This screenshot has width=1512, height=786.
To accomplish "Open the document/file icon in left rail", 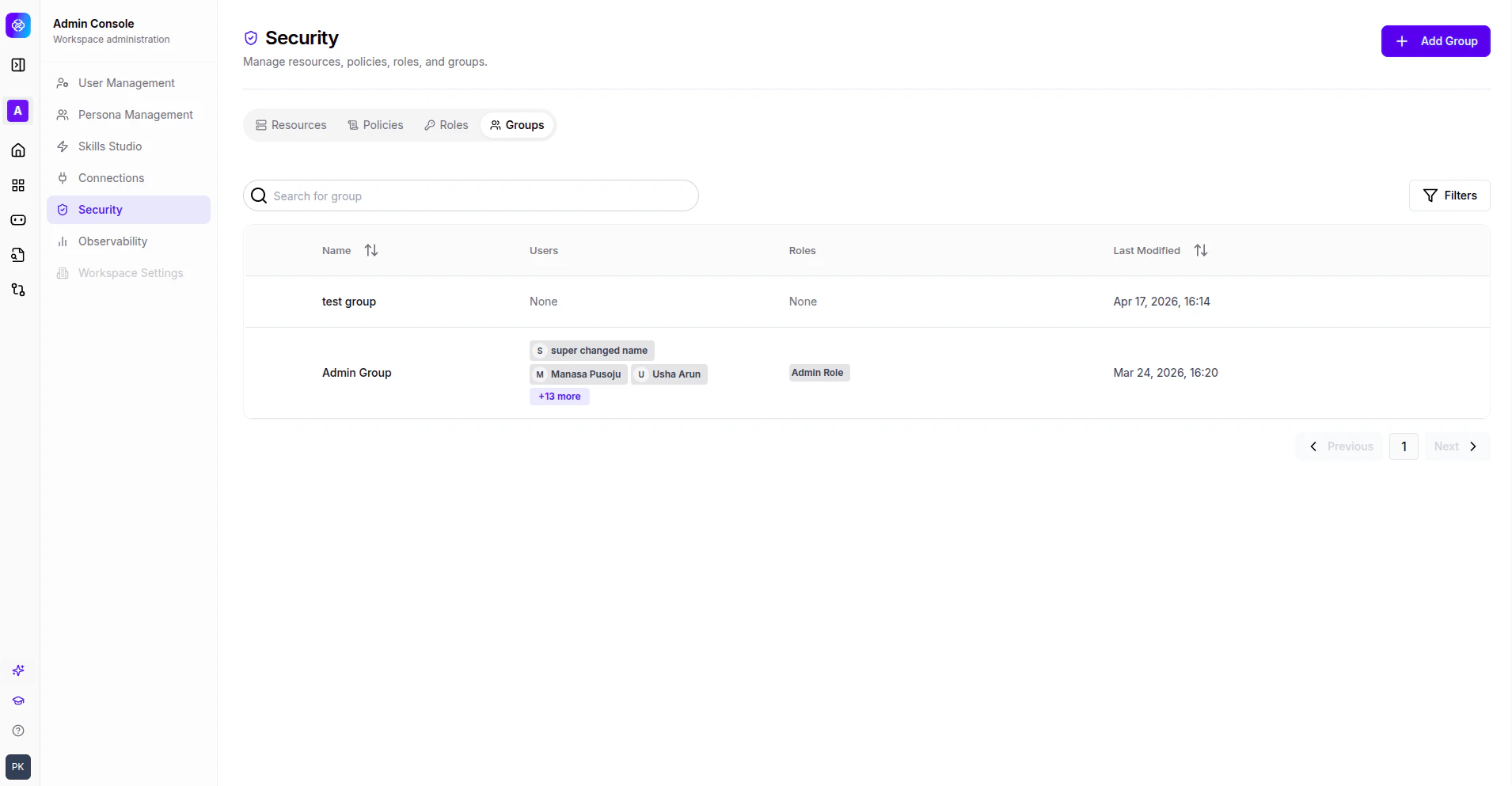I will pos(18,255).
